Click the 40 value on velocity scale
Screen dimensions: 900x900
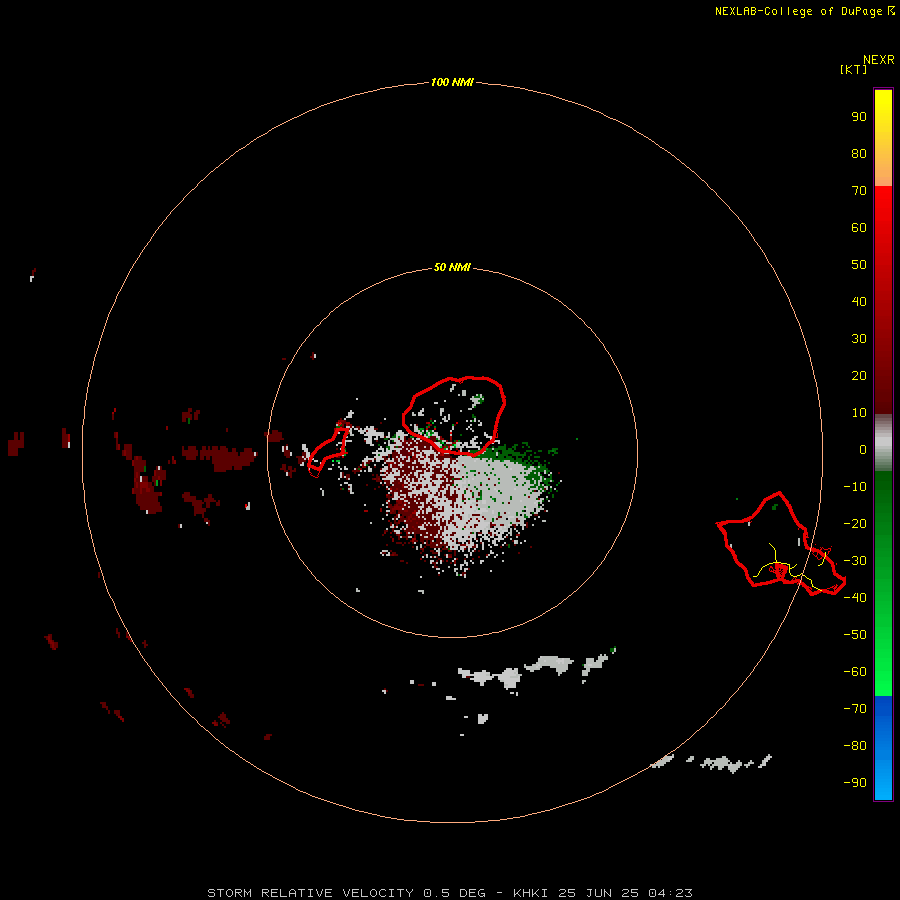tap(859, 301)
